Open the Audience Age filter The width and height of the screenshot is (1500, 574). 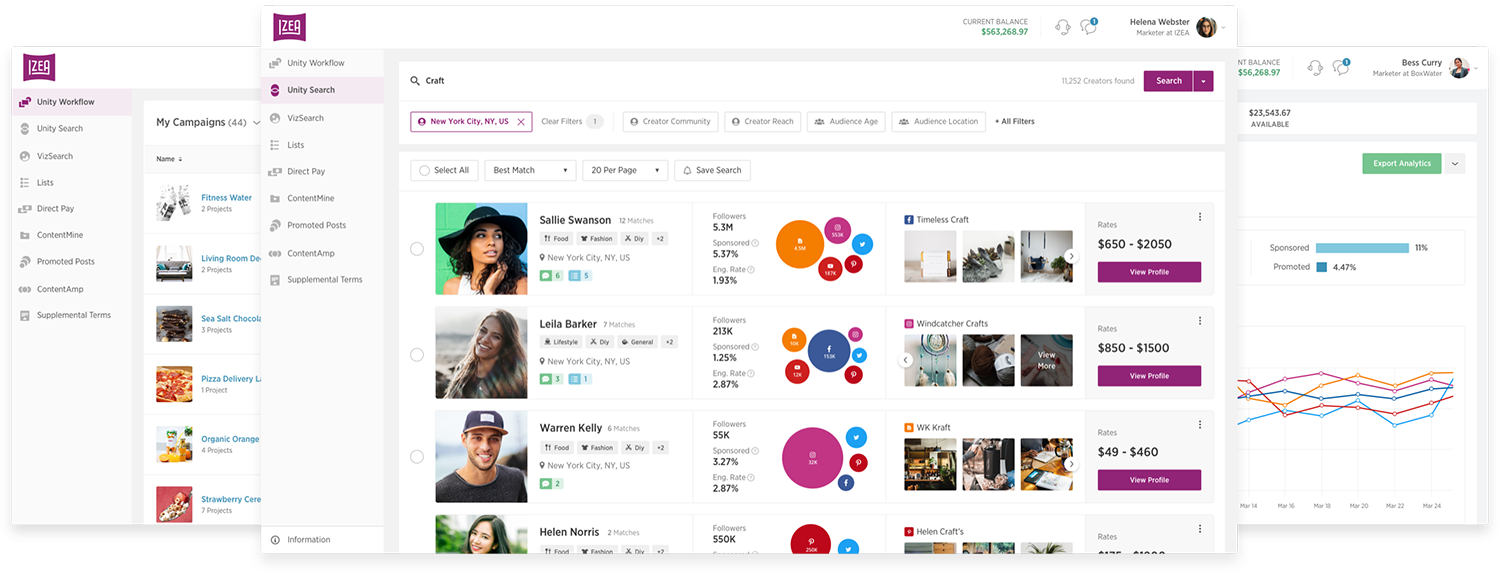846,122
